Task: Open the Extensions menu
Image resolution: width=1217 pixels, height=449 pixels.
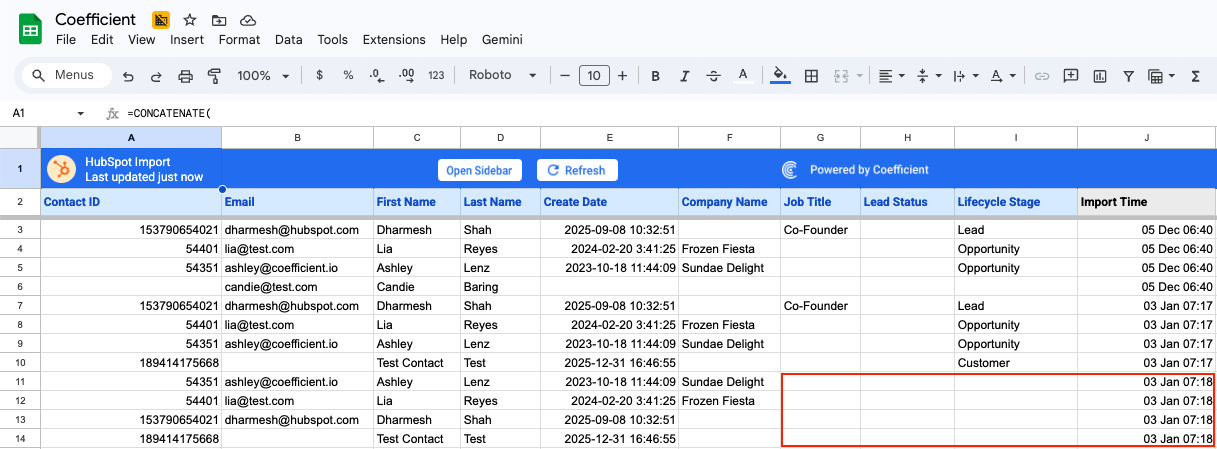Action: (394, 40)
